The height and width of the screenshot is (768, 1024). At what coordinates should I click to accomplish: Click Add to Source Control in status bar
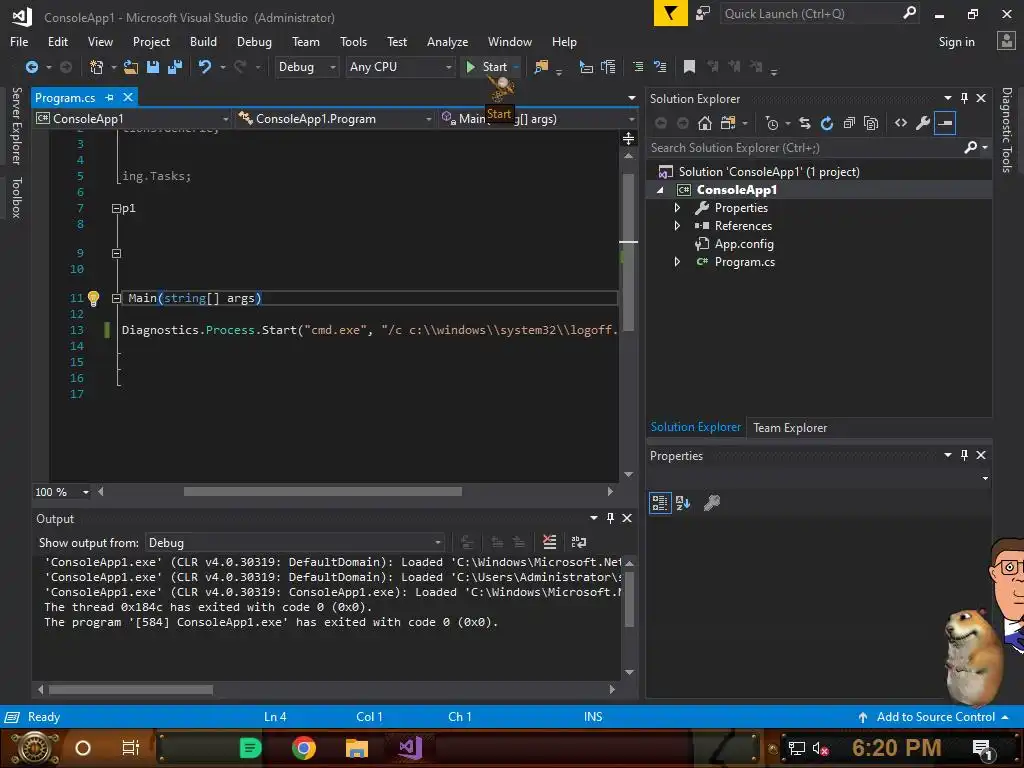coord(935,717)
